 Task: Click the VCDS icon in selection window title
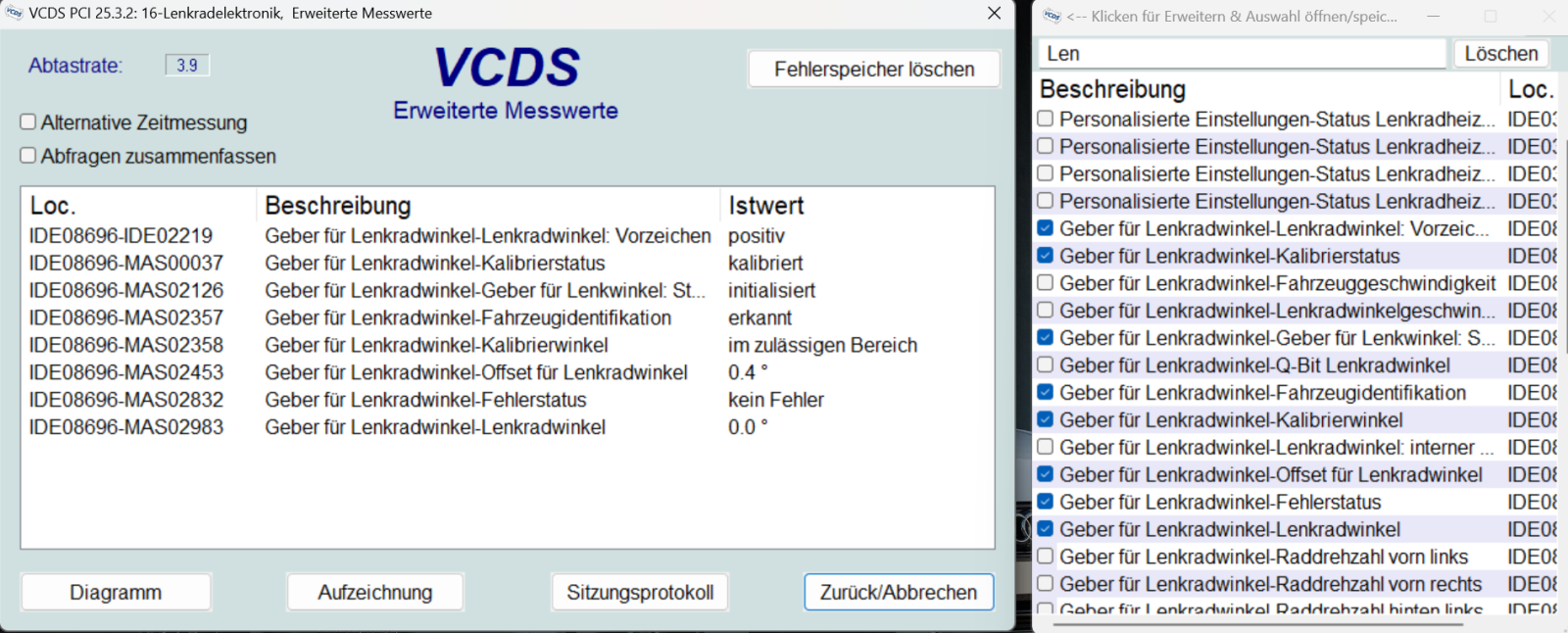pos(1053,16)
